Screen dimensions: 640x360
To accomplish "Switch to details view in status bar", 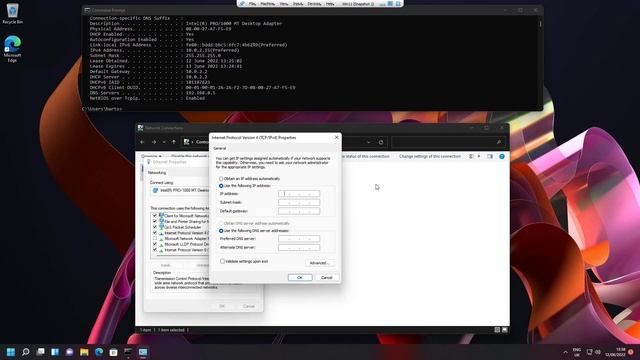I will click(497, 330).
